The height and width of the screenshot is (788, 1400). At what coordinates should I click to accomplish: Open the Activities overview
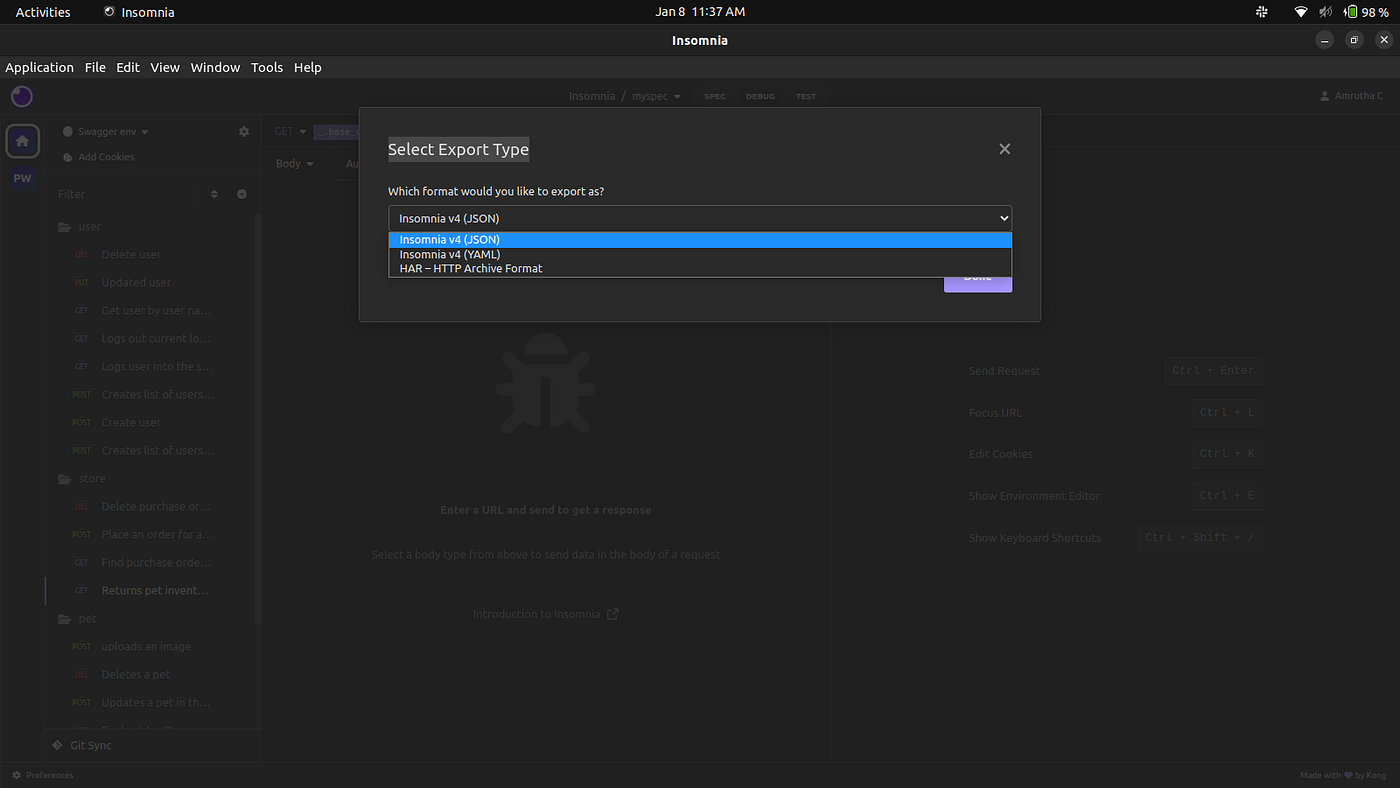(43, 12)
